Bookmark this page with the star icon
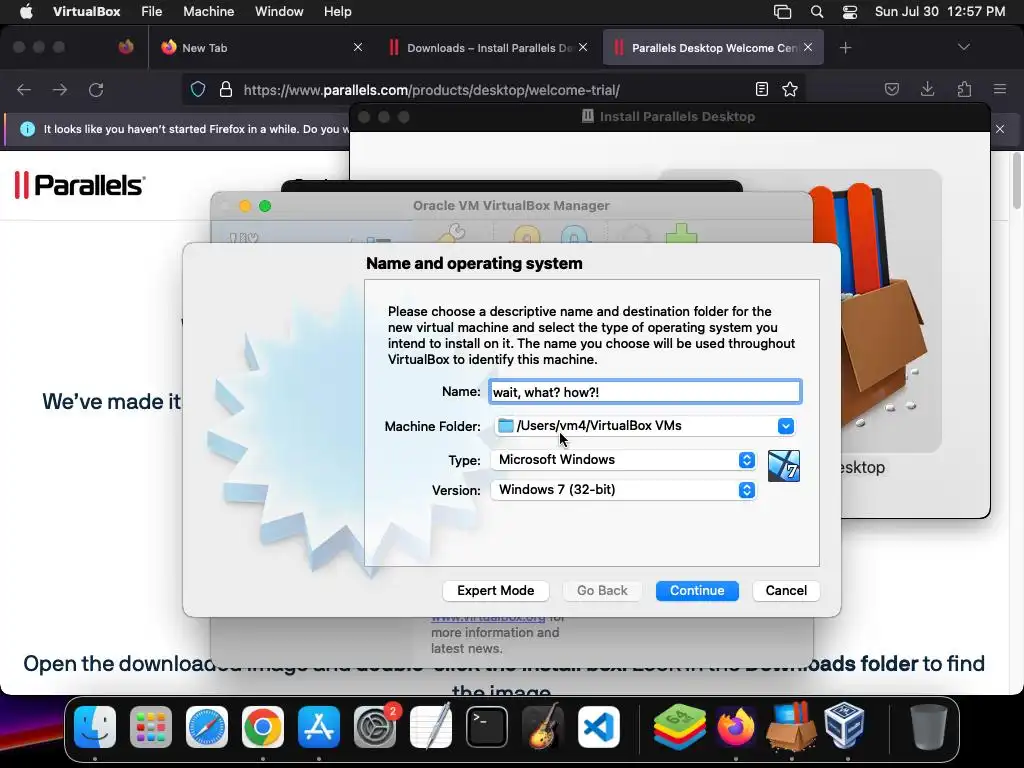The height and width of the screenshot is (768, 1024). click(790, 89)
